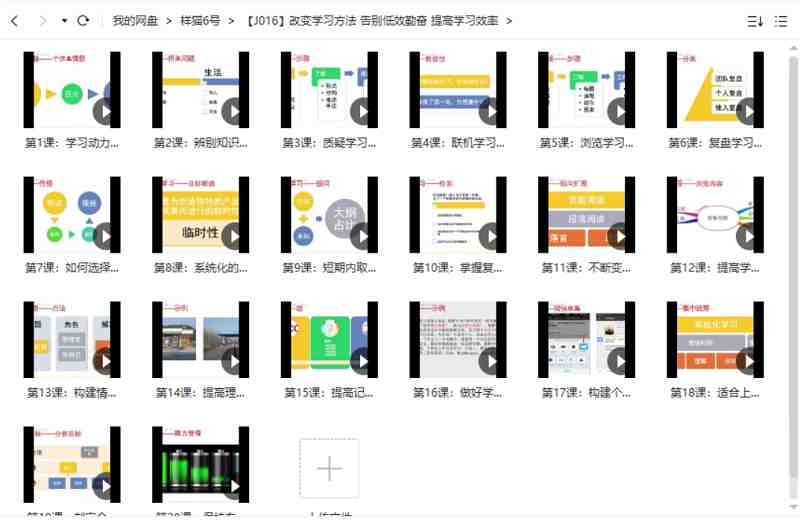
Task: Play the battery-themed 第20课 video
Action: click(x=233, y=485)
